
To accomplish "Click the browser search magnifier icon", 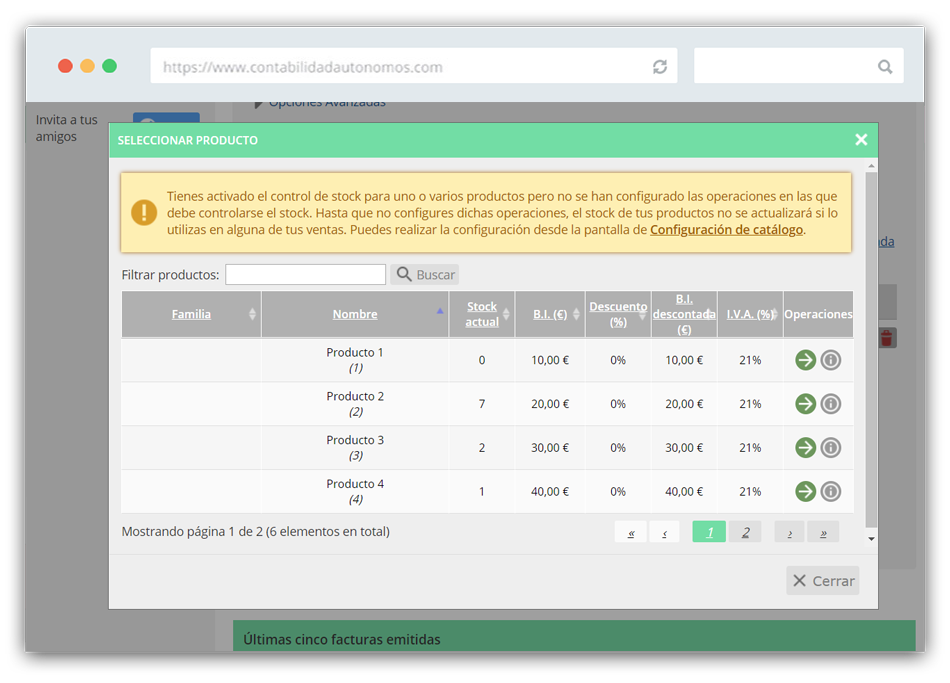I will (x=885, y=67).
